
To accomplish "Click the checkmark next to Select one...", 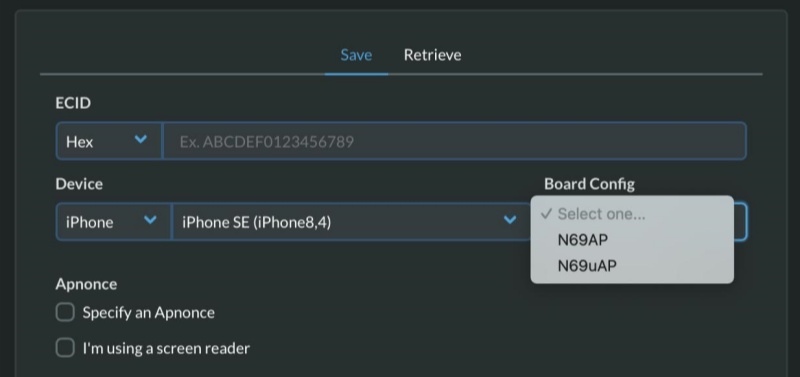I will coord(546,214).
